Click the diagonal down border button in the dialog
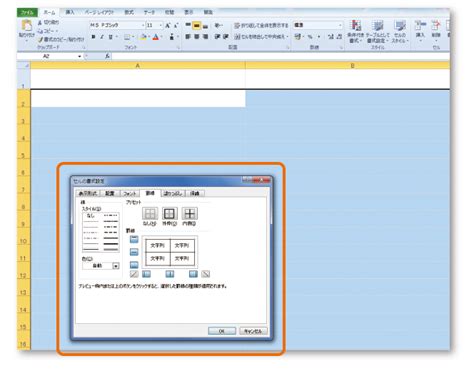474x371 pixels. point(206,274)
